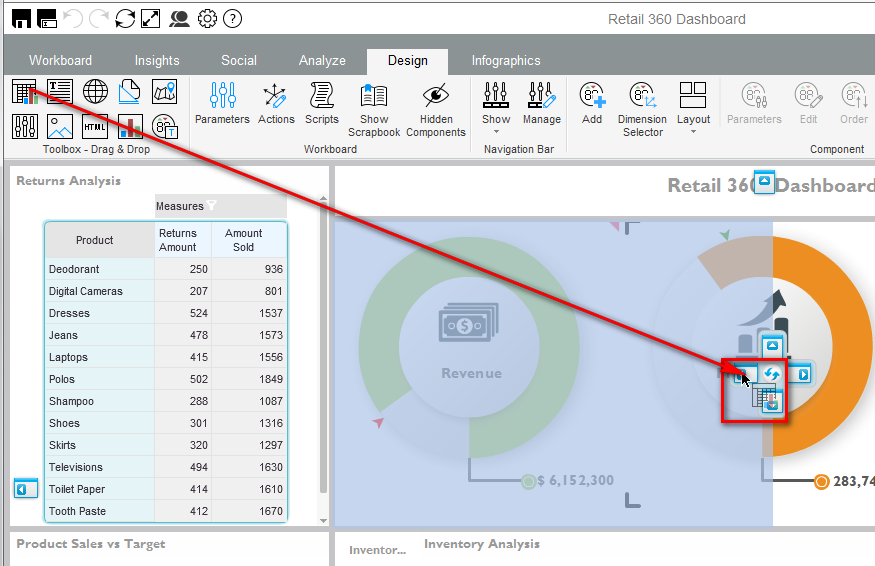Toggle Hidden Components visibility

(x=436, y=109)
